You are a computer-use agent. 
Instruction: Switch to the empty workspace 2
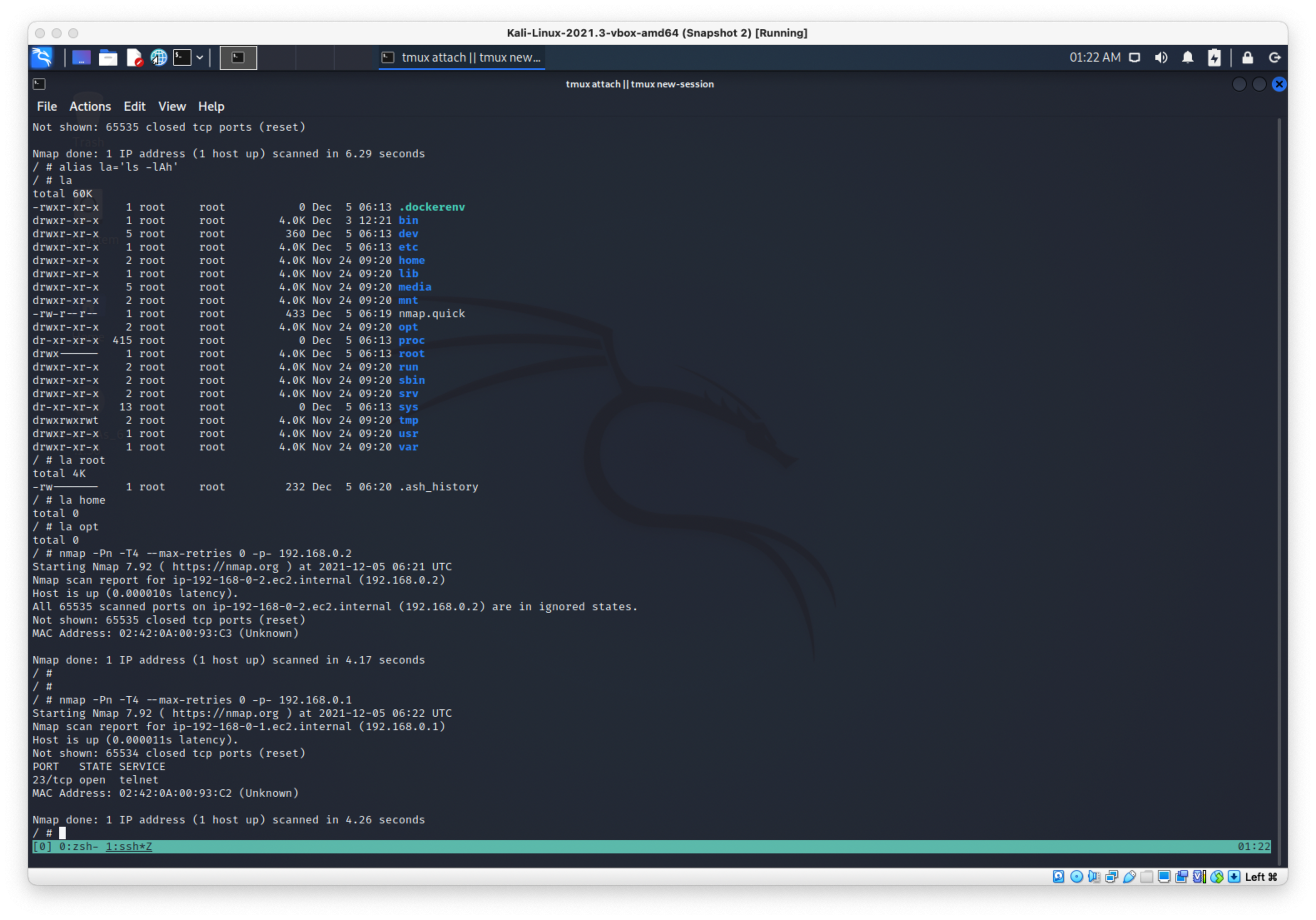coord(277,57)
